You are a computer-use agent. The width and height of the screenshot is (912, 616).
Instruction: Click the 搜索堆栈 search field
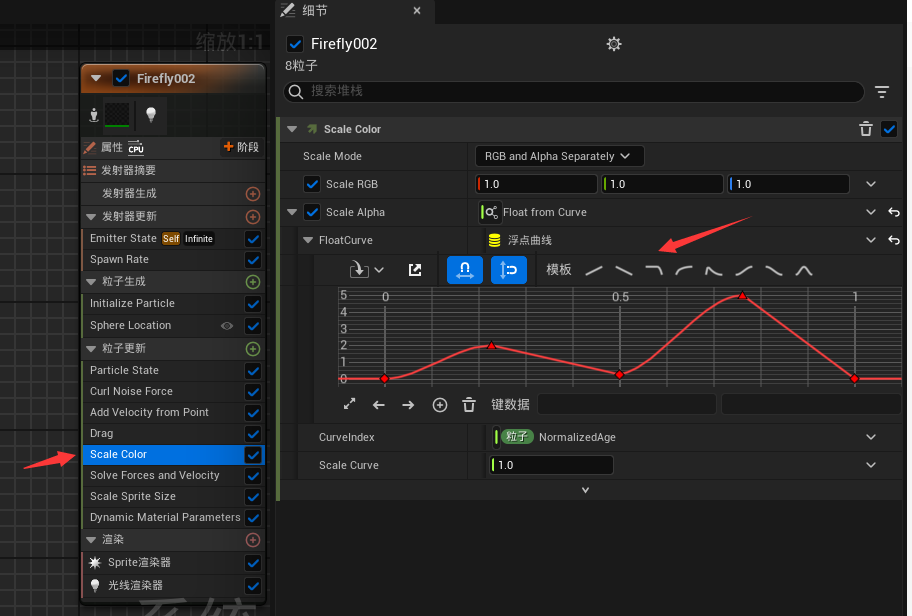(573, 92)
